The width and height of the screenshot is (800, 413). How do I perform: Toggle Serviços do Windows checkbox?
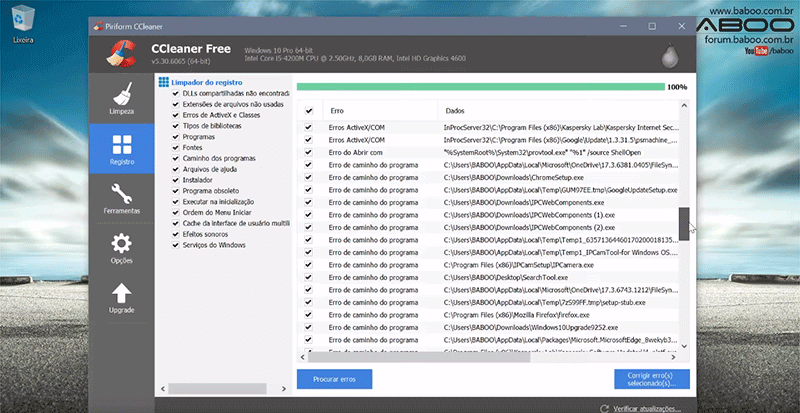tap(176, 245)
